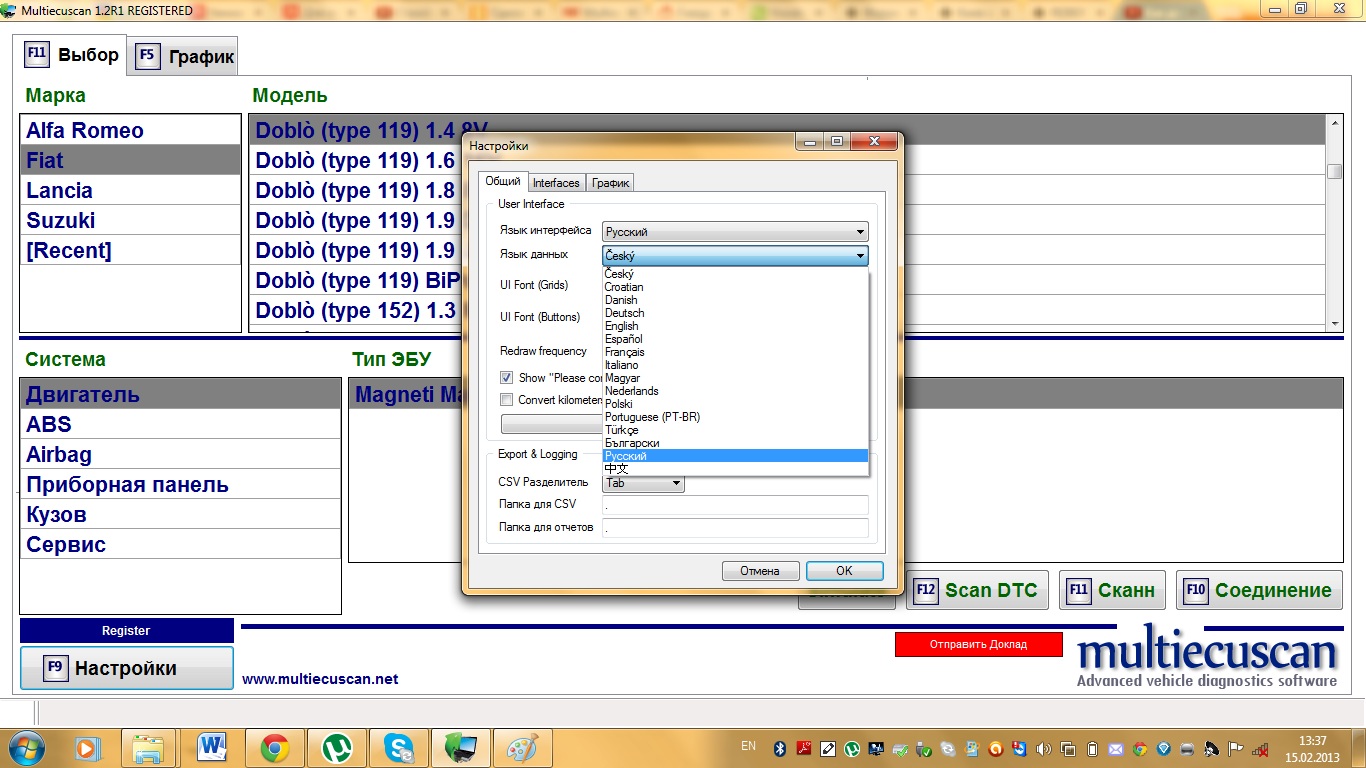Launch Skype from the taskbar

(399, 747)
